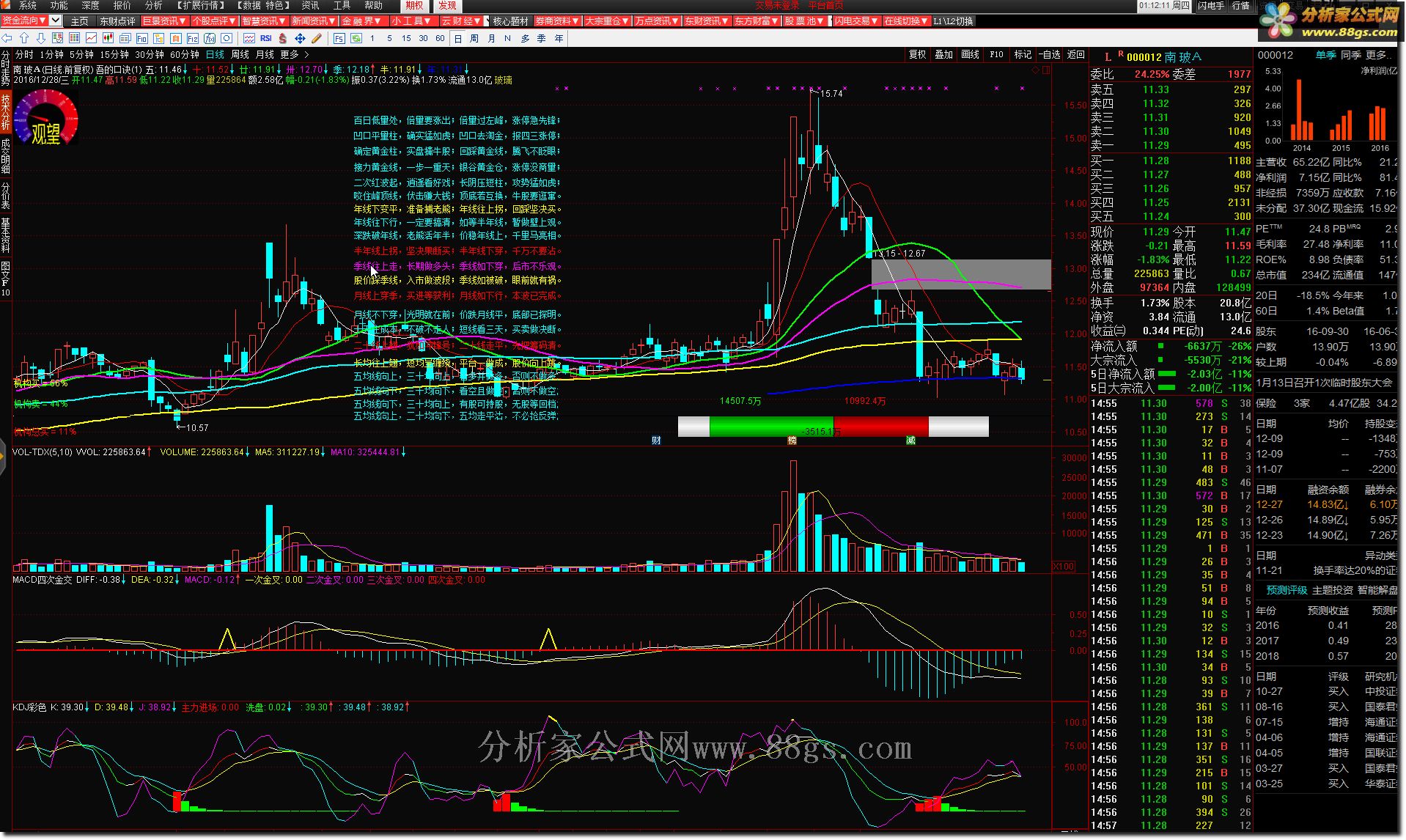Toggle the 60-minute toolbar period button

click(x=440, y=38)
